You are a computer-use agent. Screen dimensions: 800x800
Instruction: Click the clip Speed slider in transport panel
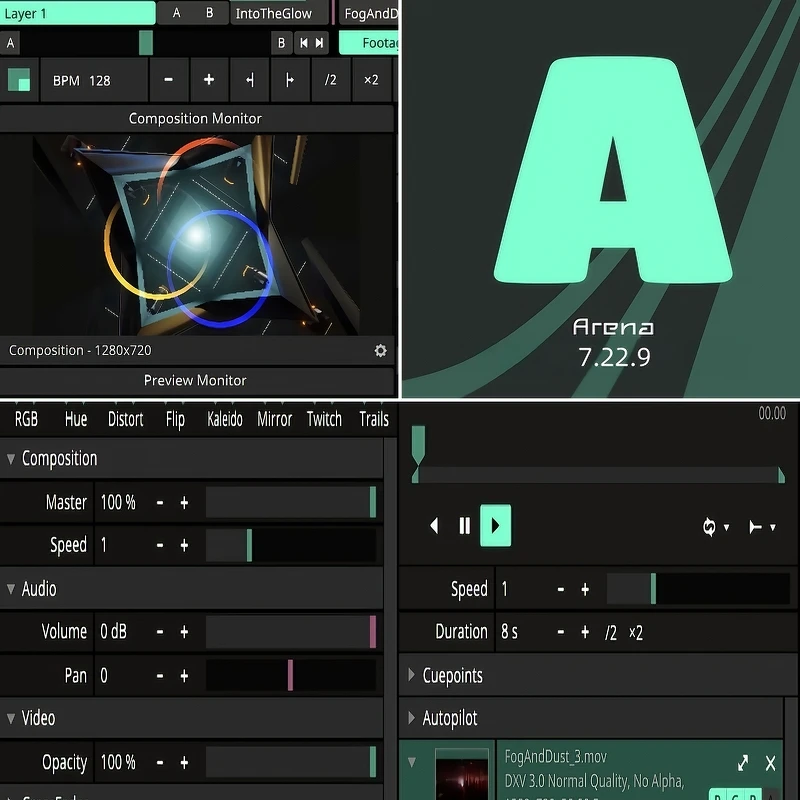[698, 589]
